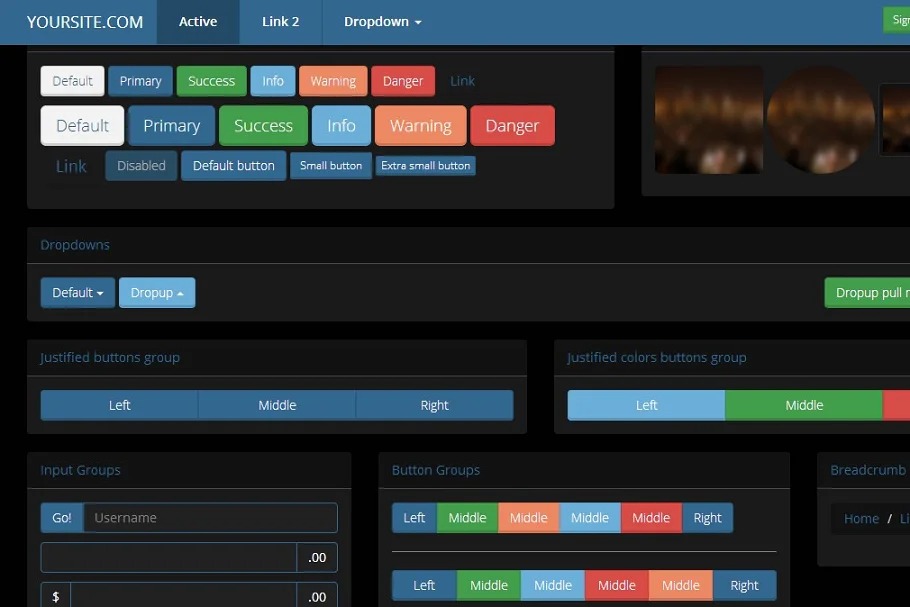
Task: Select Middle in justified buttons group
Action: [x=277, y=405]
